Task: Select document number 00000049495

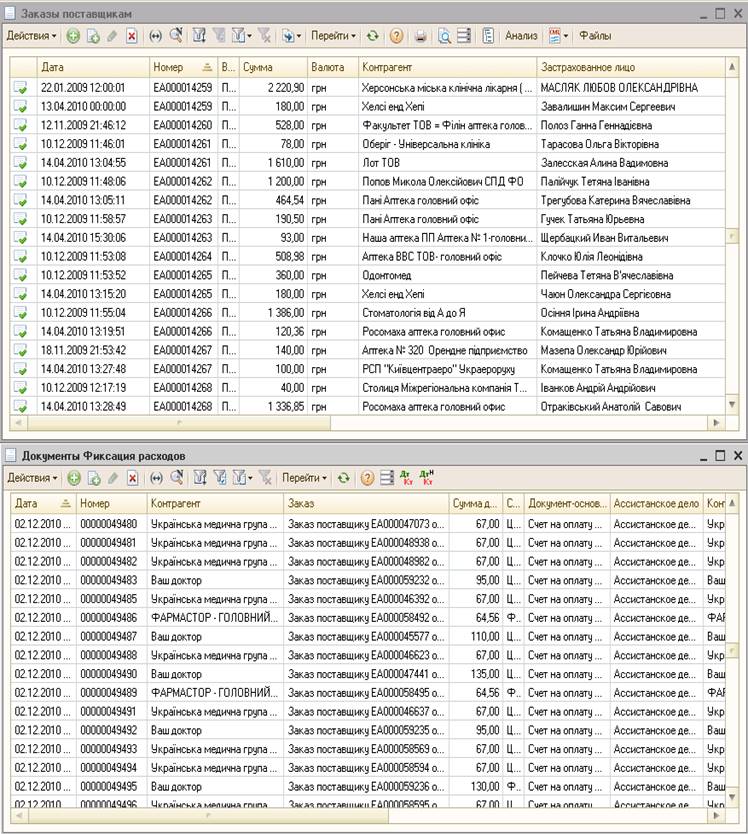Action: (112, 787)
